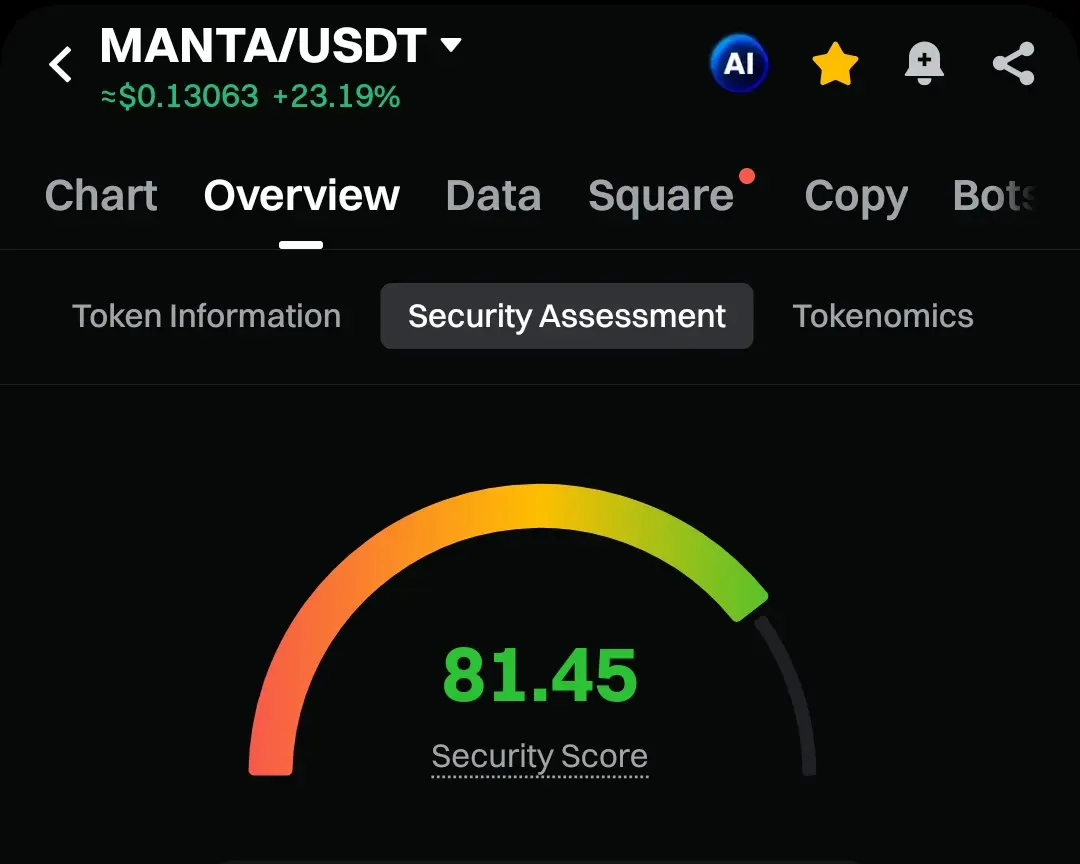
Task: Click the security score gauge arc
Action: point(532,629)
